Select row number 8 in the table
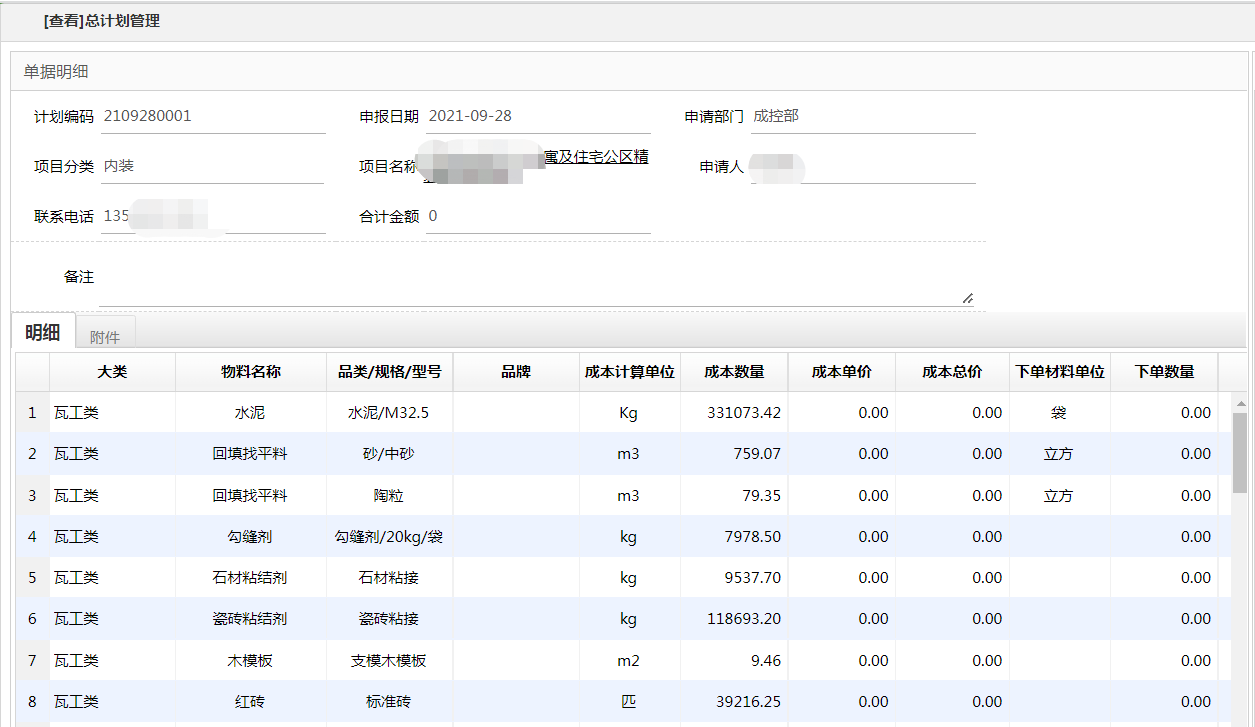The height and width of the screenshot is (727, 1255). click(32, 702)
